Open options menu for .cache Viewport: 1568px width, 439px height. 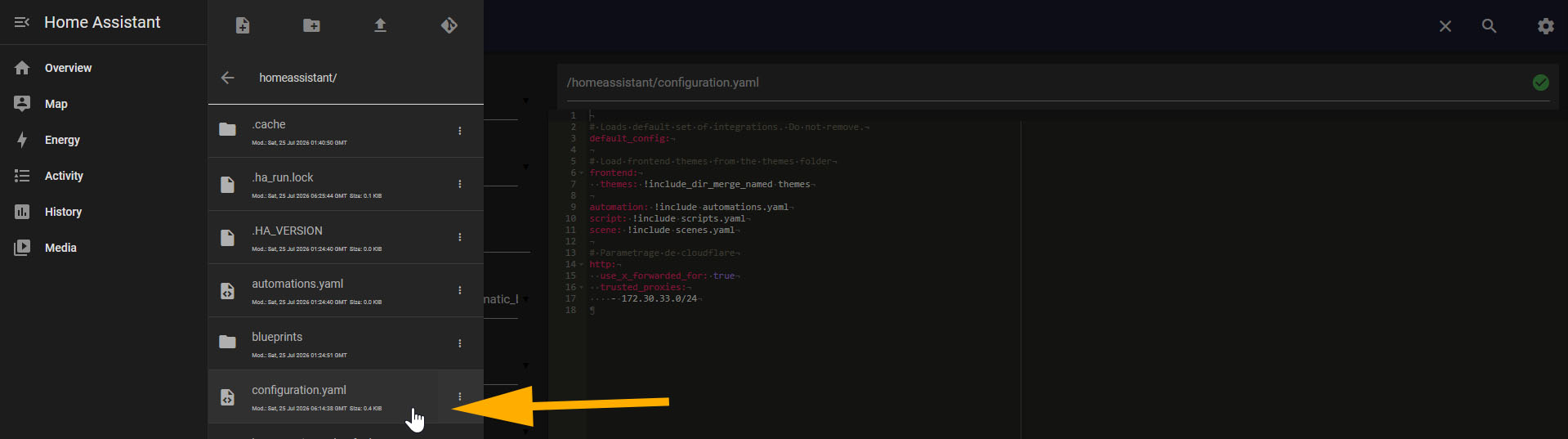click(460, 131)
